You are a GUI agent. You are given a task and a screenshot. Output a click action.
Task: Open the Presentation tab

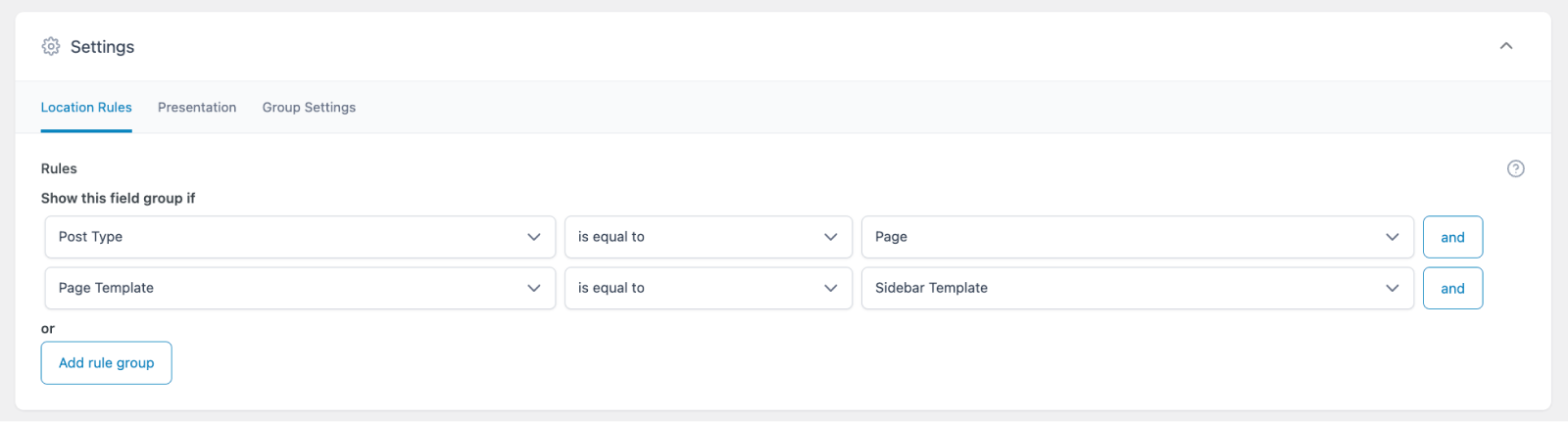click(x=197, y=108)
